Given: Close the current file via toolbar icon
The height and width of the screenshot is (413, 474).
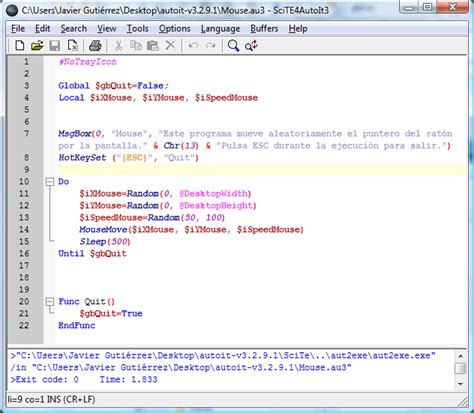Looking at the screenshot, I should [72, 45].
